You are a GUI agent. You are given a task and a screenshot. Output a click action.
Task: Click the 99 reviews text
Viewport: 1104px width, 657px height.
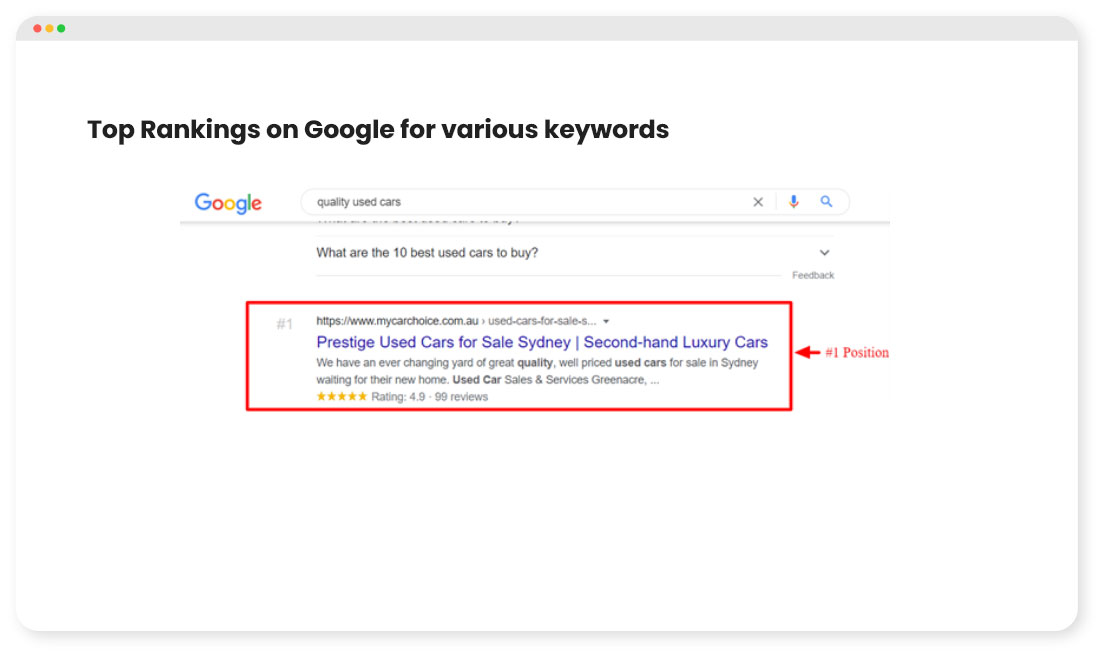[461, 396]
